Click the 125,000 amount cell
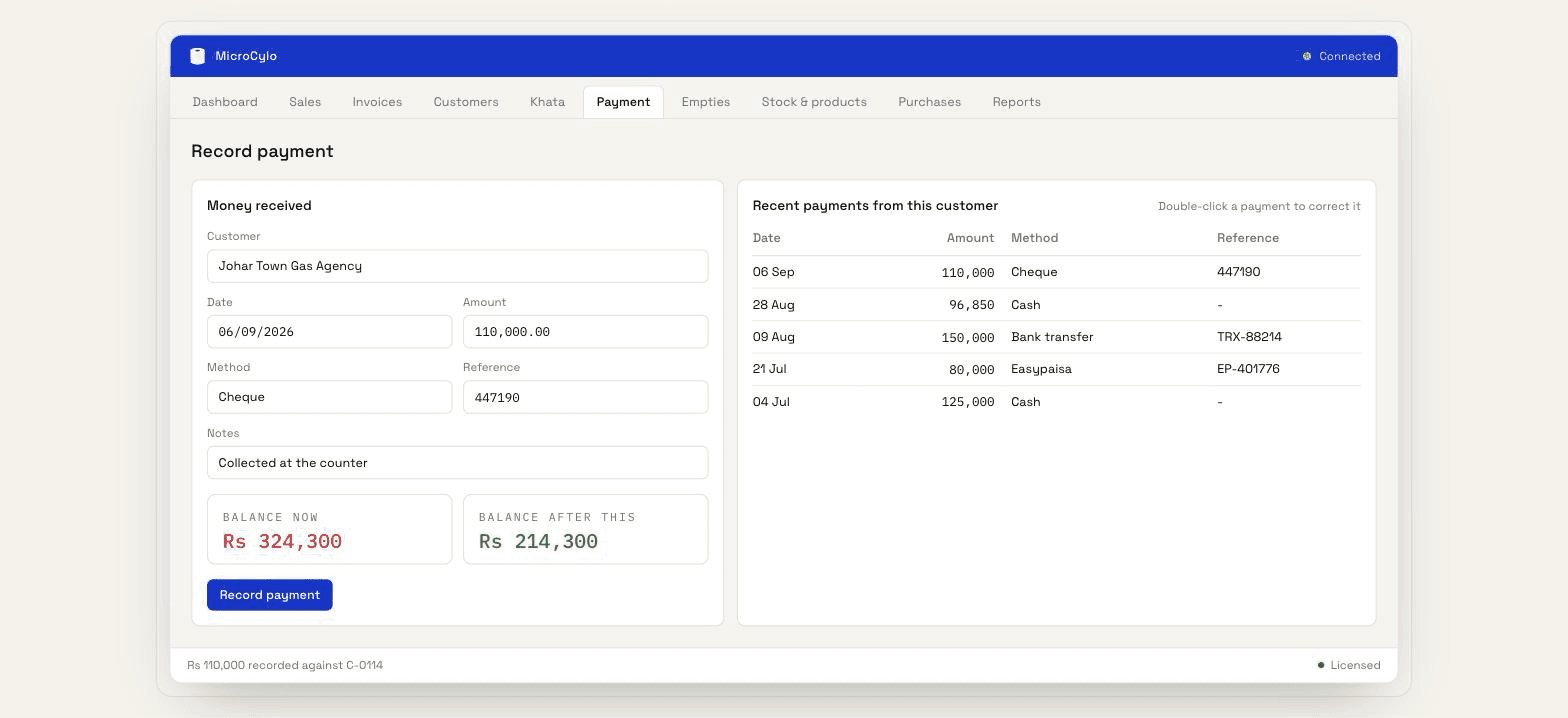Image resolution: width=1568 pixels, height=718 pixels. (x=968, y=402)
